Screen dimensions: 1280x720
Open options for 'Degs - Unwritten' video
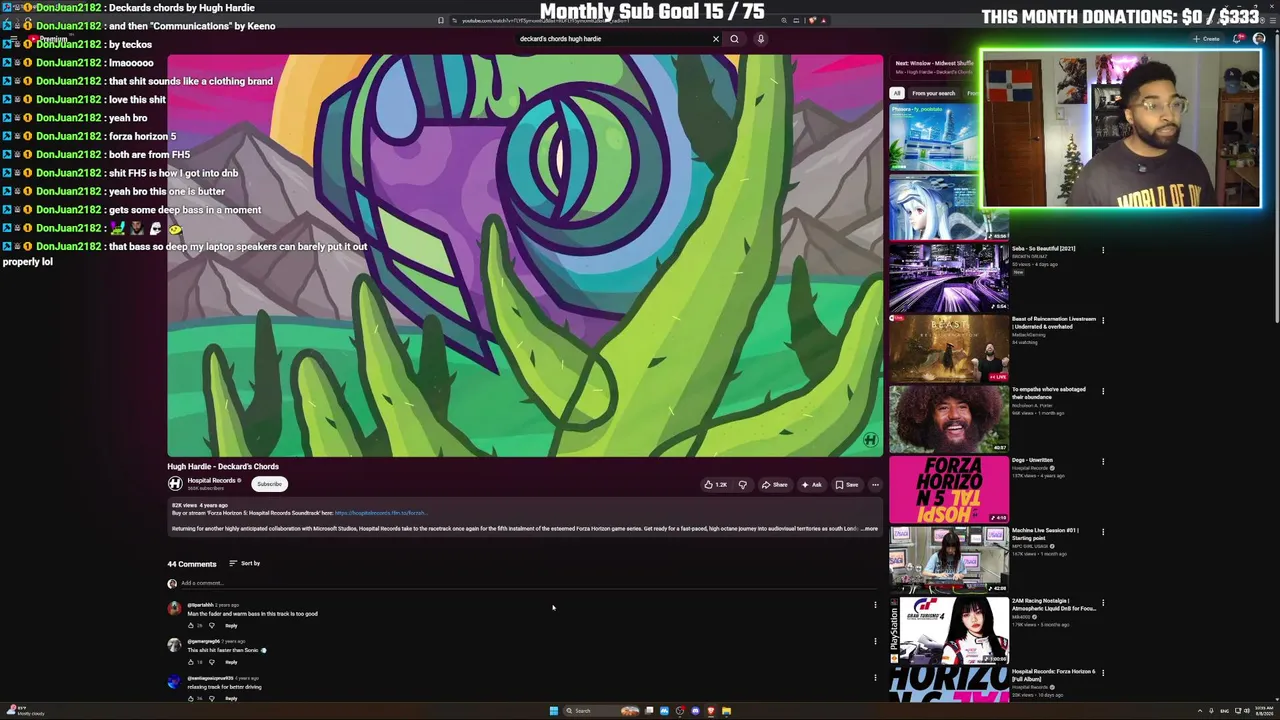(x=1103, y=462)
